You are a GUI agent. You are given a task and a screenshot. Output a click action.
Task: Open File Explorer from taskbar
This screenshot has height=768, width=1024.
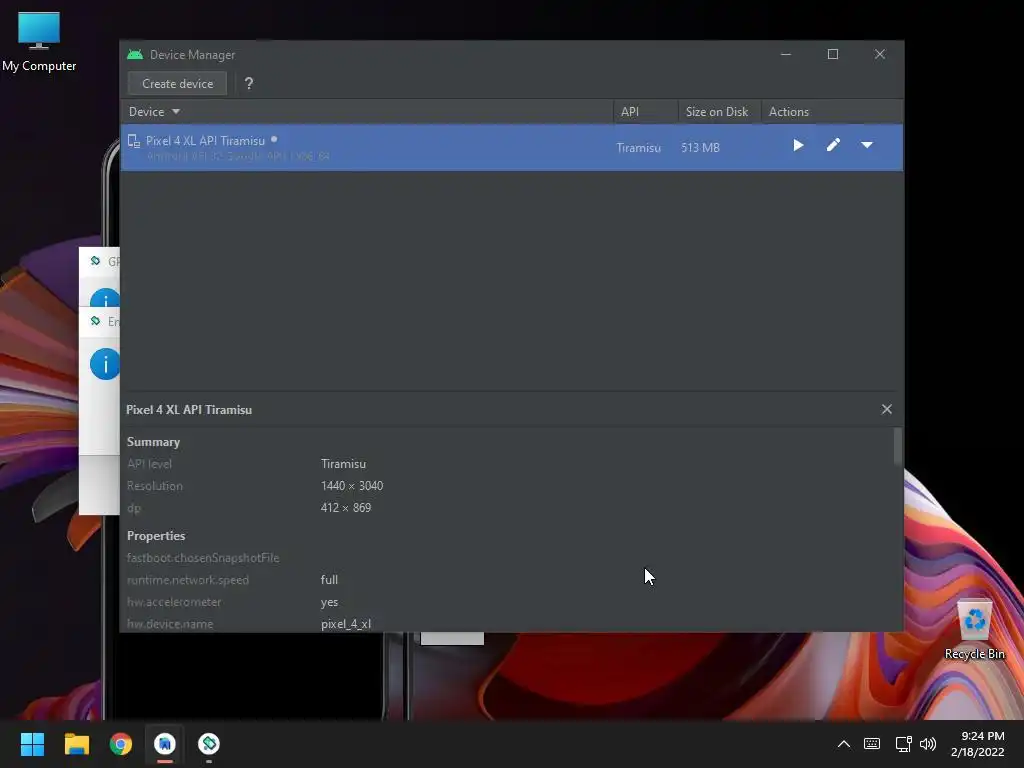[x=76, y=744]
